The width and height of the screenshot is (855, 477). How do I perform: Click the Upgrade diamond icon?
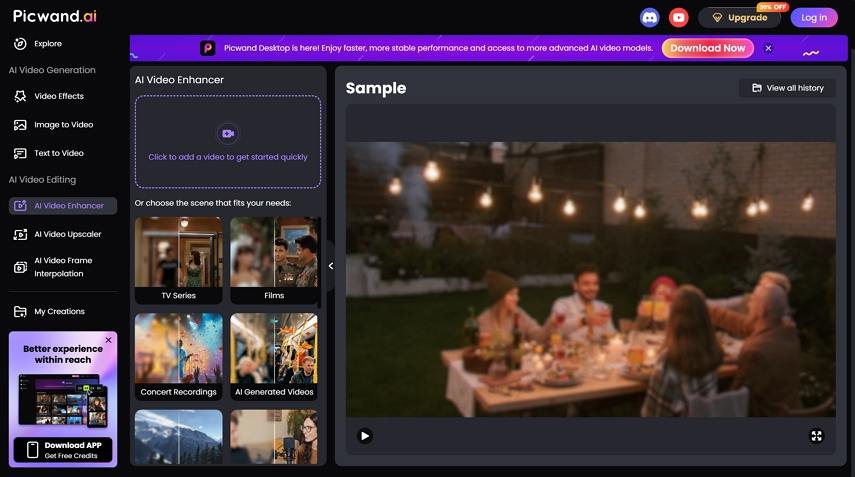pyautogui.click(x=717, y=17)
